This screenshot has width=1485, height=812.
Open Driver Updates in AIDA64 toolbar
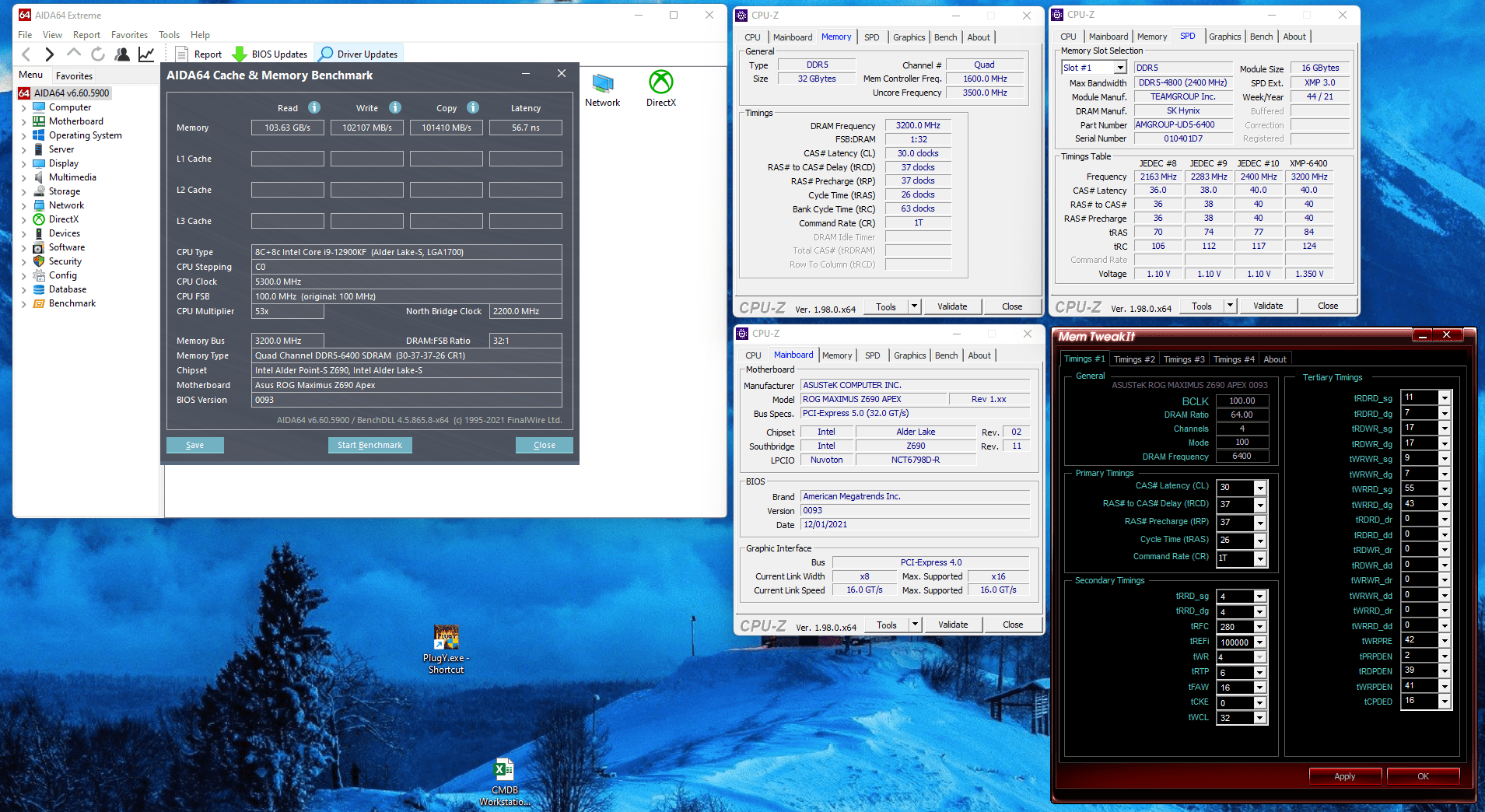tap(359, 54)
